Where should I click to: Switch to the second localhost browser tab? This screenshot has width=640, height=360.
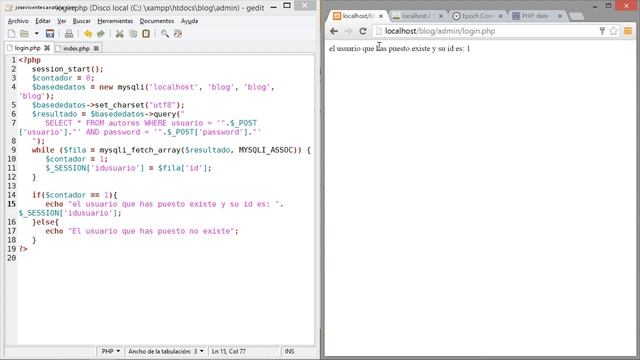417,16
